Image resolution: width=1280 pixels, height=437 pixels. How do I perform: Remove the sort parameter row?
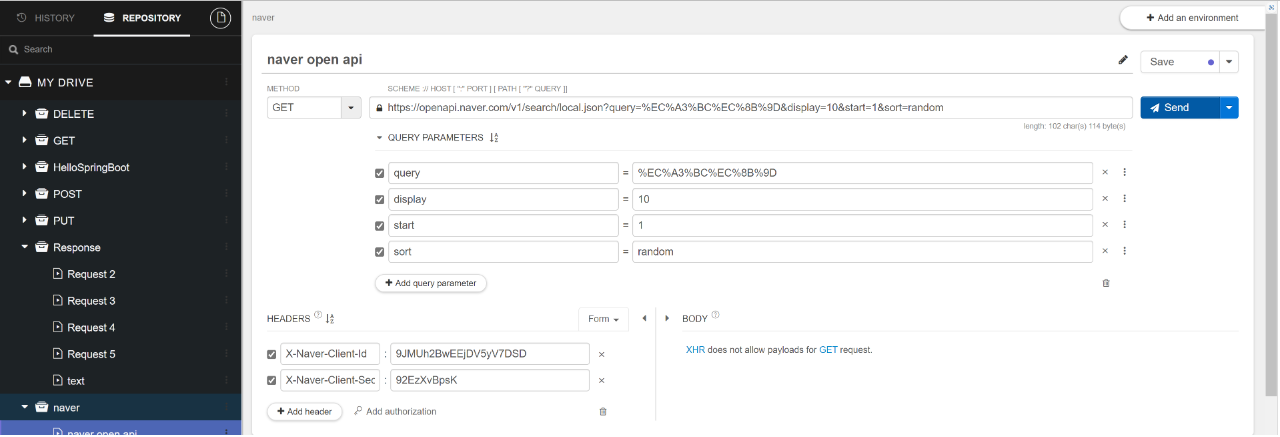pos(1105,251)
